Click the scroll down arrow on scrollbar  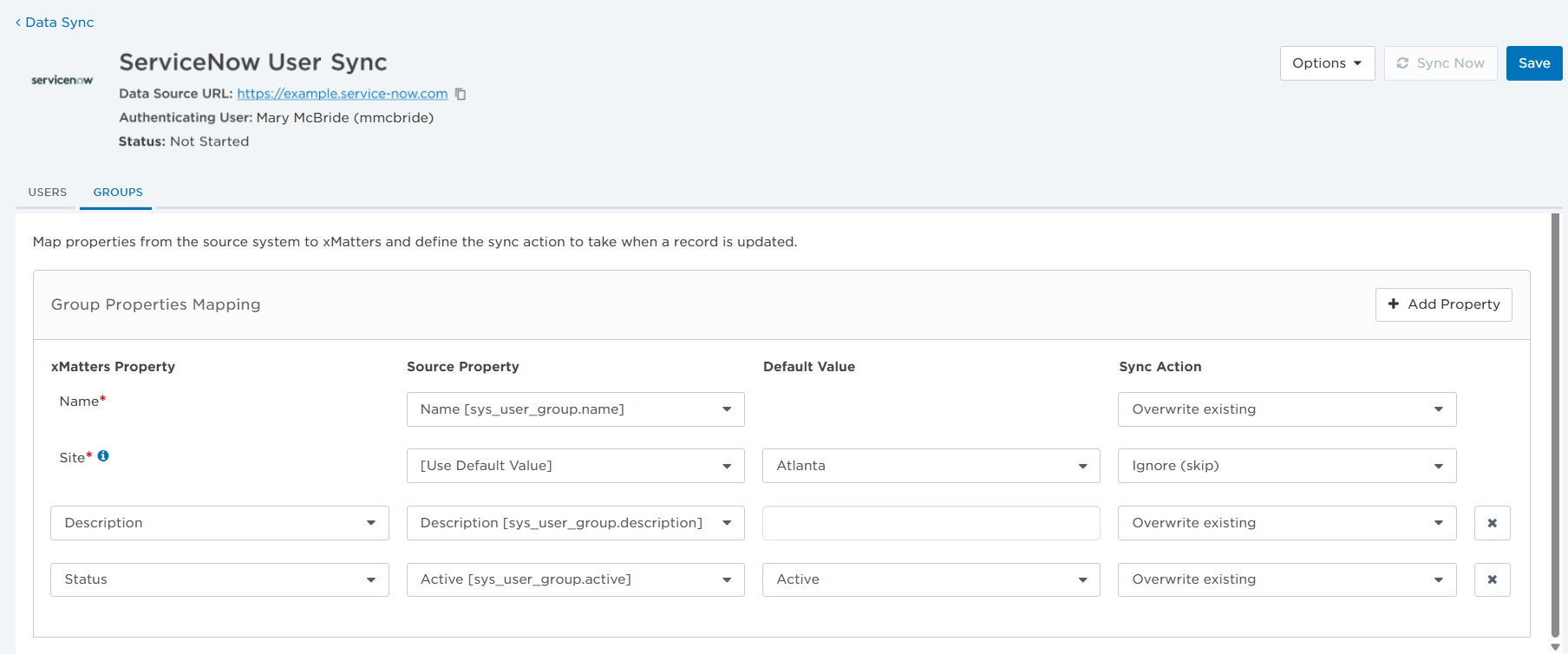tap(1555, 646)
